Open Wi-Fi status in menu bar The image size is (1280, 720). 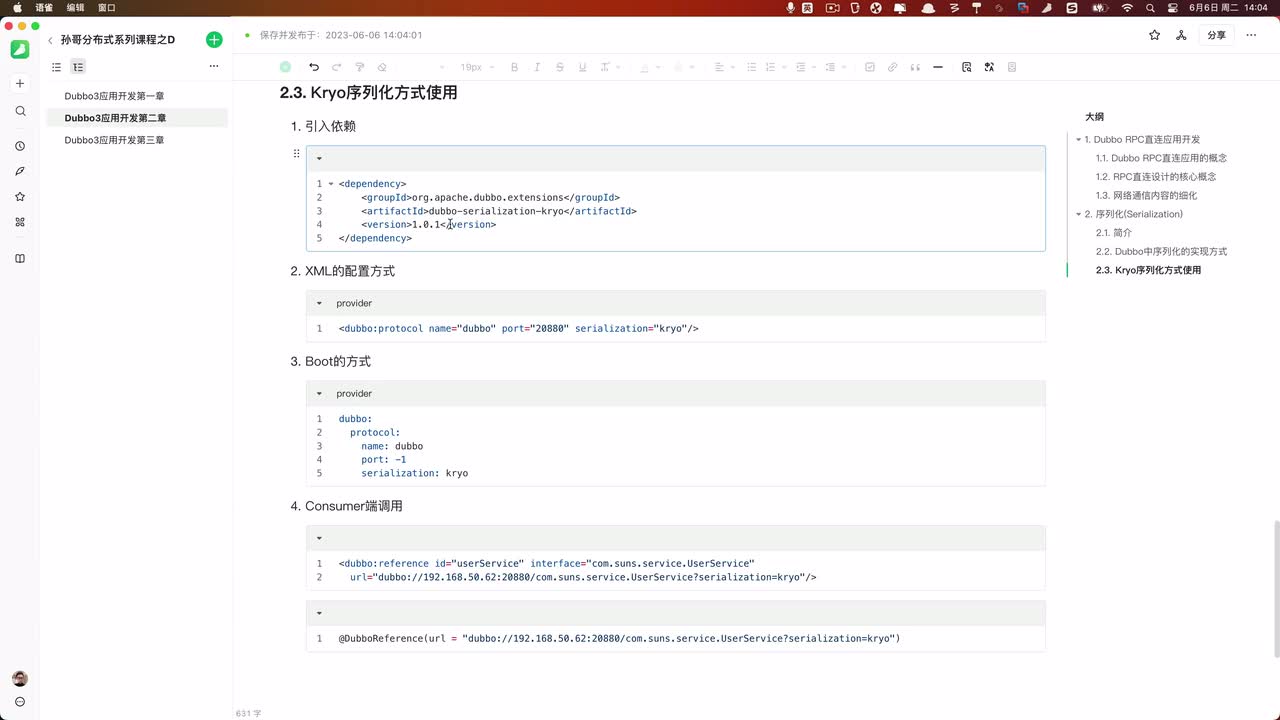tap(1127, 7)
